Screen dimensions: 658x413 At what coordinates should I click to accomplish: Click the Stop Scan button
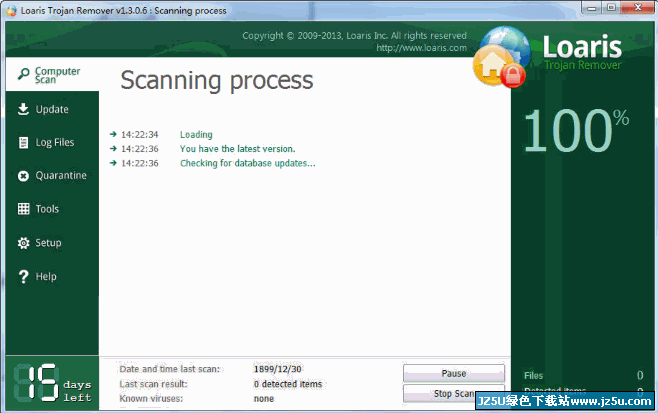click(x=454, y=393)
